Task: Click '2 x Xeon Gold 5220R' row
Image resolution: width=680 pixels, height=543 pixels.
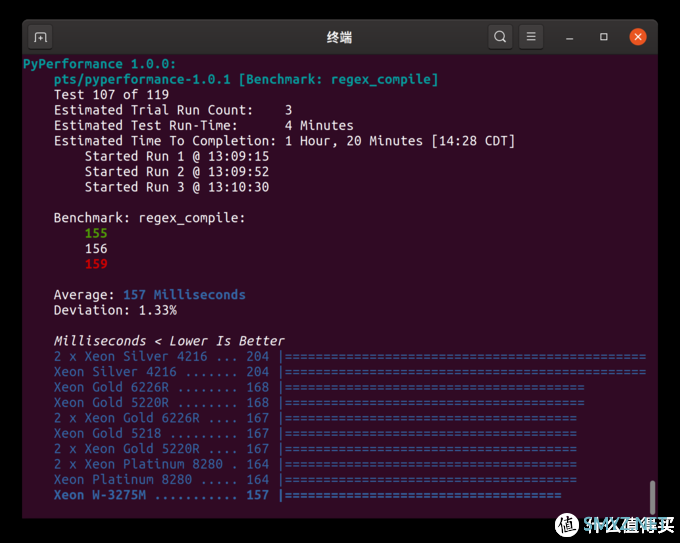Action: (315, 449)
